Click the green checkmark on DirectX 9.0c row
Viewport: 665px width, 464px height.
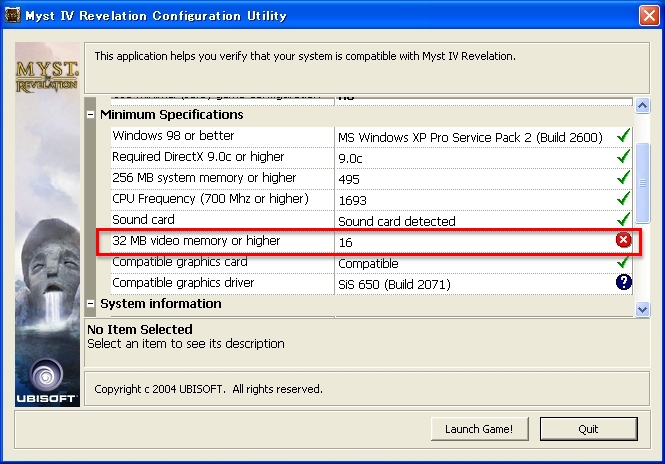[623, 157]
